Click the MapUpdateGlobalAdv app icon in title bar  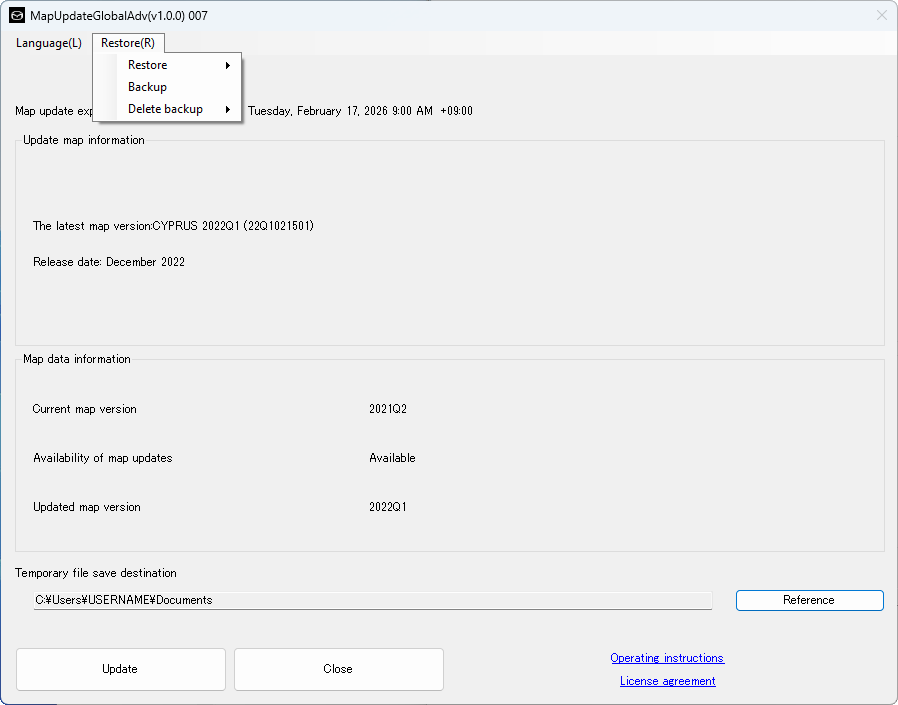click(17, 15)
